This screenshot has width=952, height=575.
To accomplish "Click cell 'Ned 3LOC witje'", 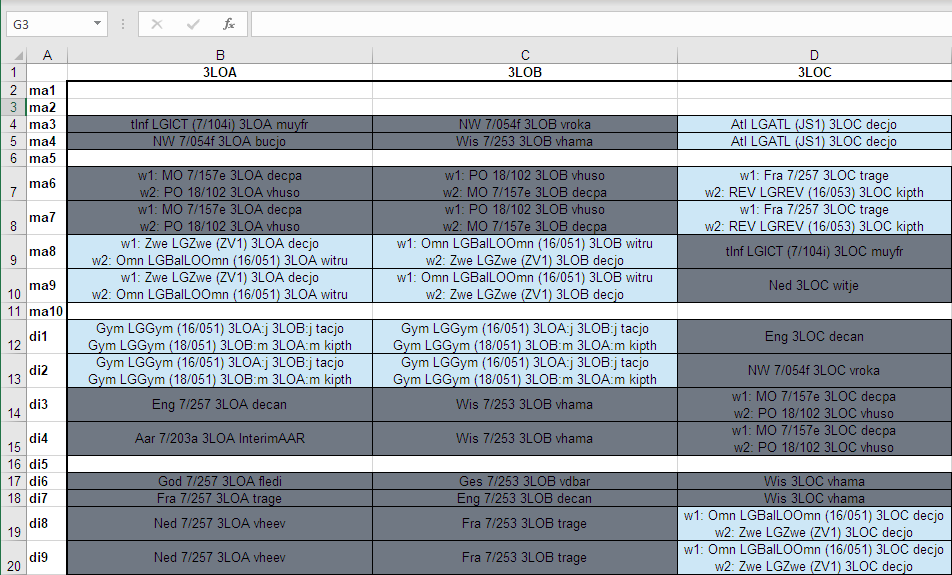I will 815,286.
